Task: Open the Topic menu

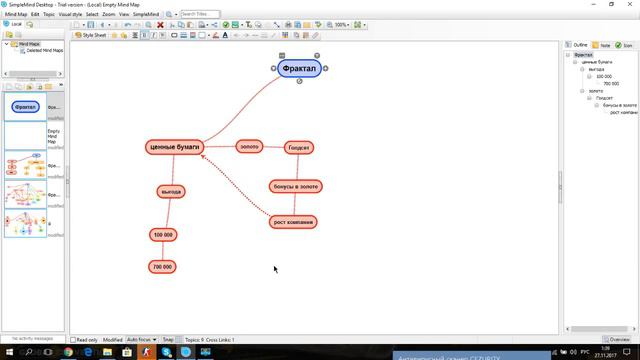Action: [x=49, y=14]
